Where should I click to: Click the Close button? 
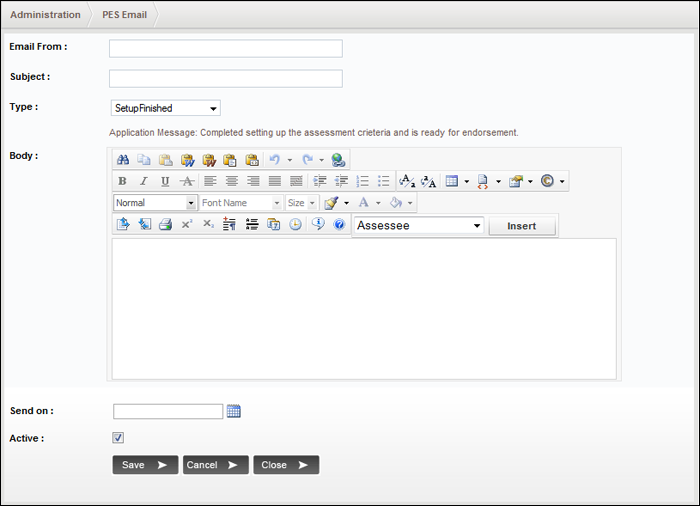[286, 465]
